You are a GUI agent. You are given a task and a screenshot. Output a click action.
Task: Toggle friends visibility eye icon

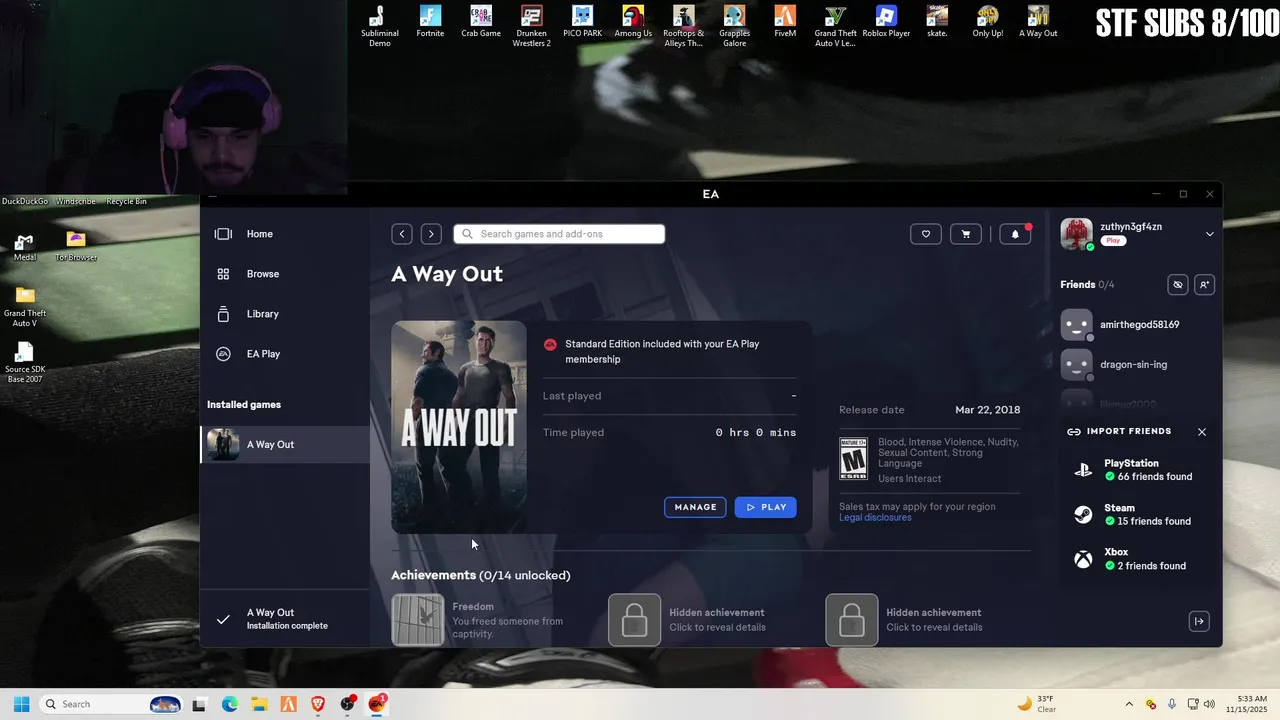point(1178,285)
